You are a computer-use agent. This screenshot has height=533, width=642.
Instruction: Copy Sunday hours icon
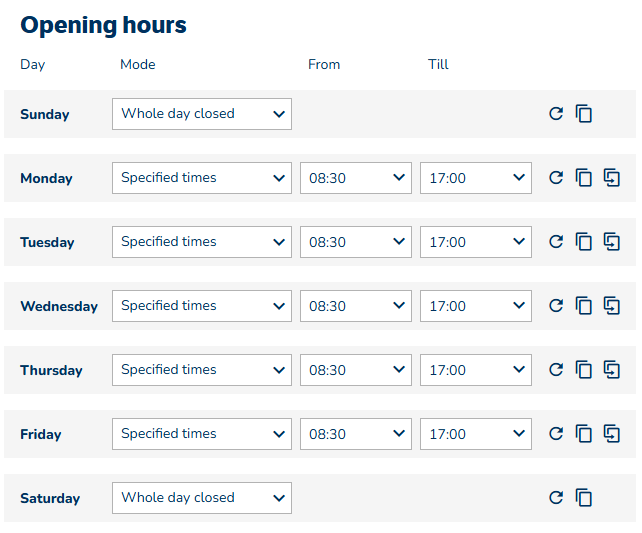pos(584,114)
